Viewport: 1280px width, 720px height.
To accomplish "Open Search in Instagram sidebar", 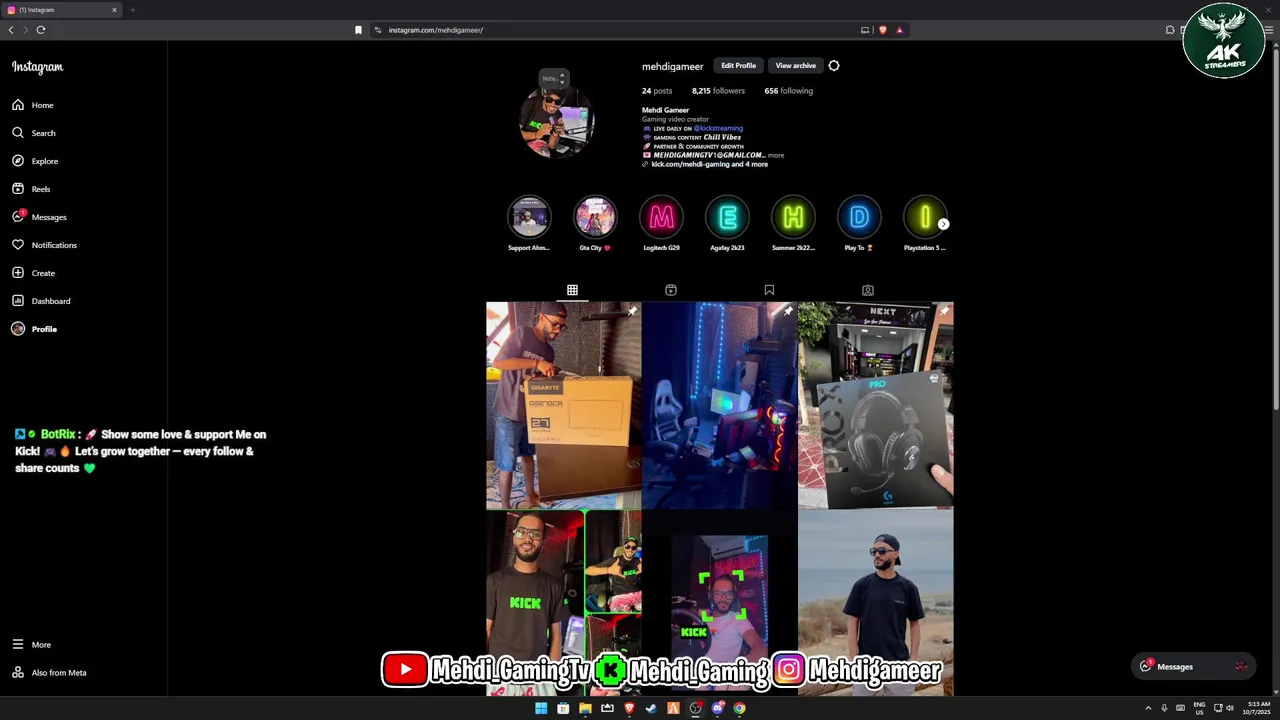I will point(34,133).
